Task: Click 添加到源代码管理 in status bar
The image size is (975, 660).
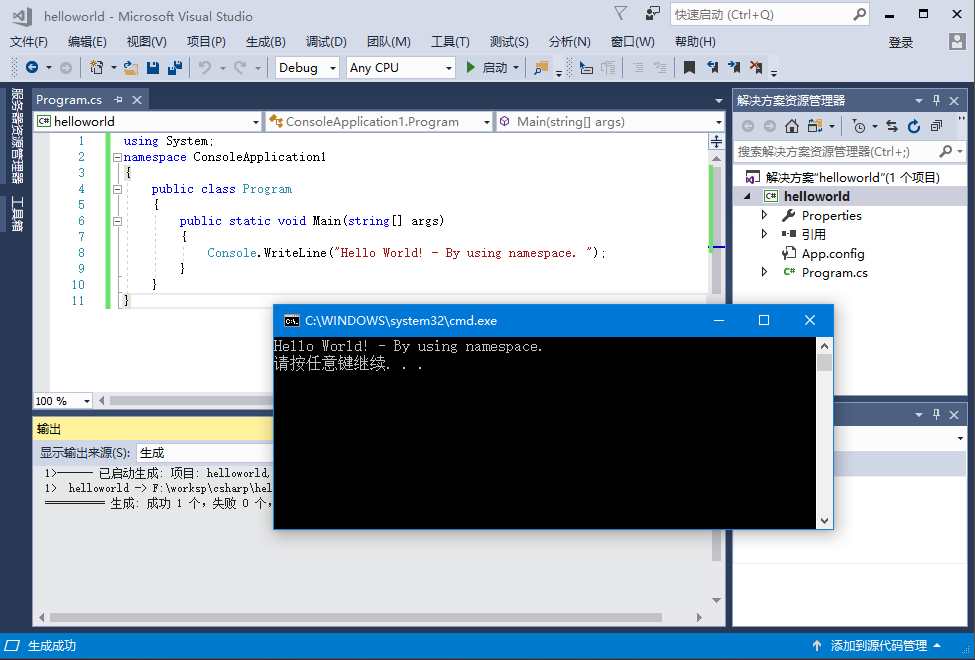Action: [x=878, y=646]
